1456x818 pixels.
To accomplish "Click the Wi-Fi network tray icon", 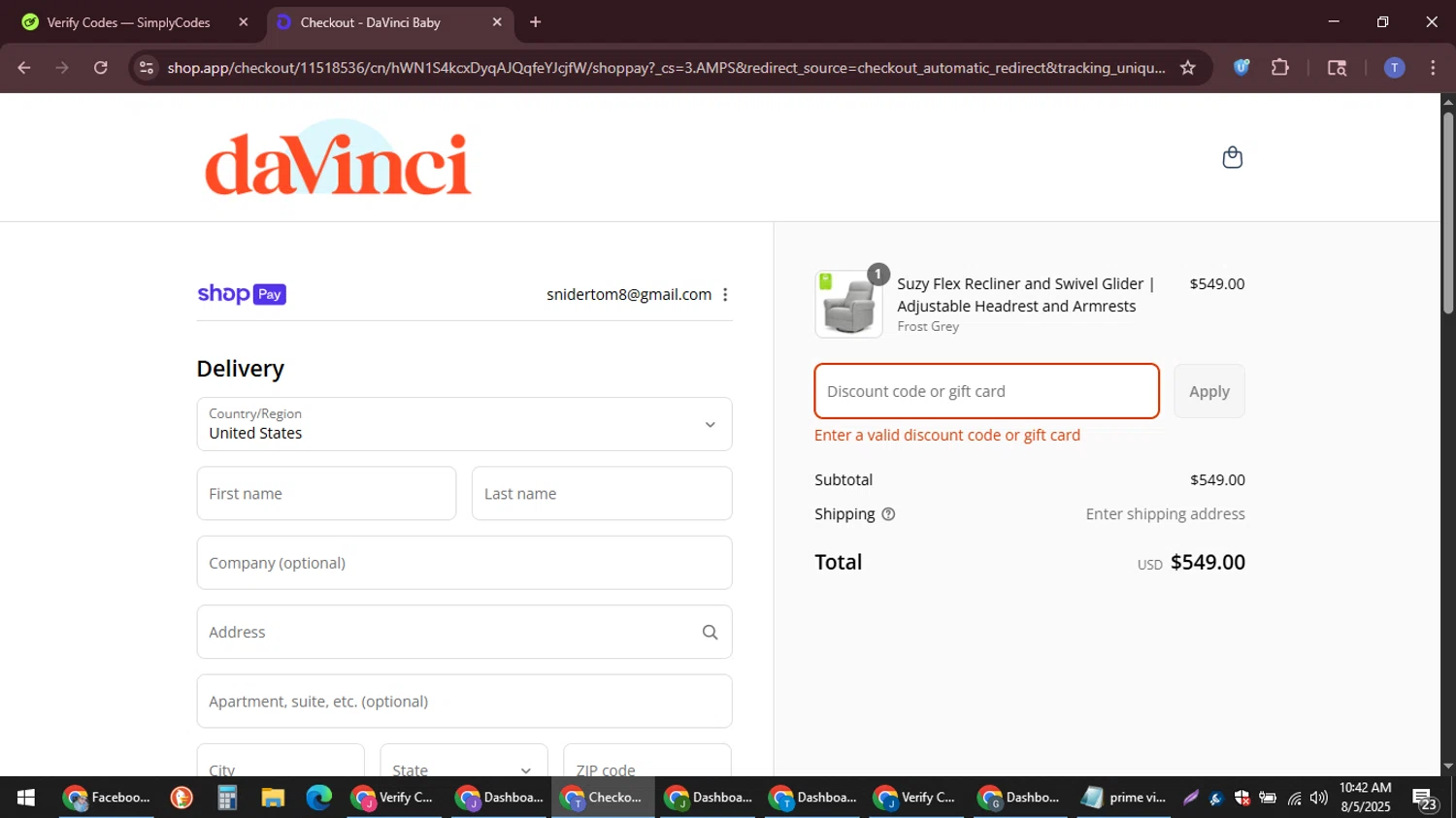I will 1294,799.
